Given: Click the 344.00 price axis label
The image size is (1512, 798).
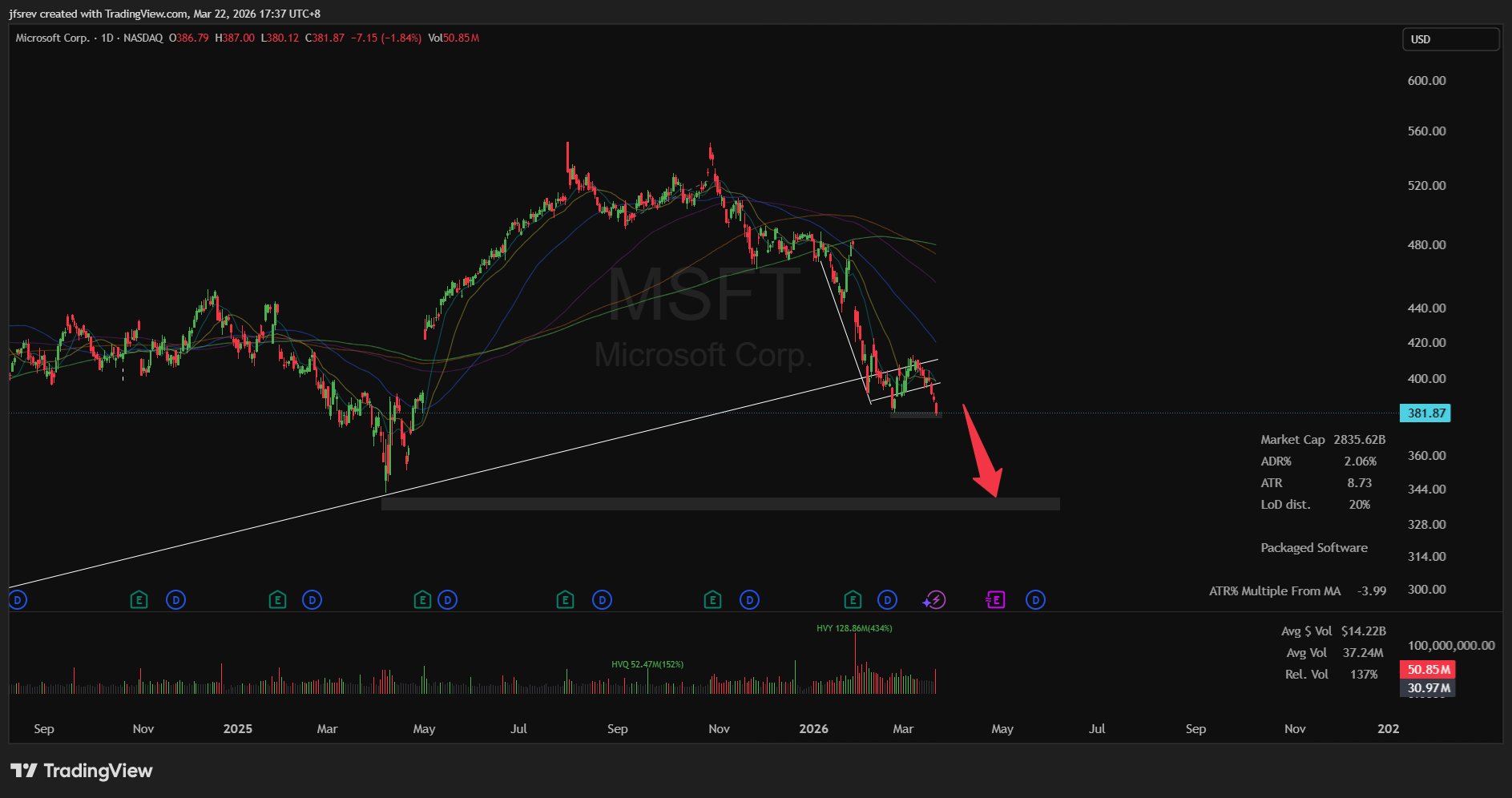Looking at the screenshot, I should 1427,490.
